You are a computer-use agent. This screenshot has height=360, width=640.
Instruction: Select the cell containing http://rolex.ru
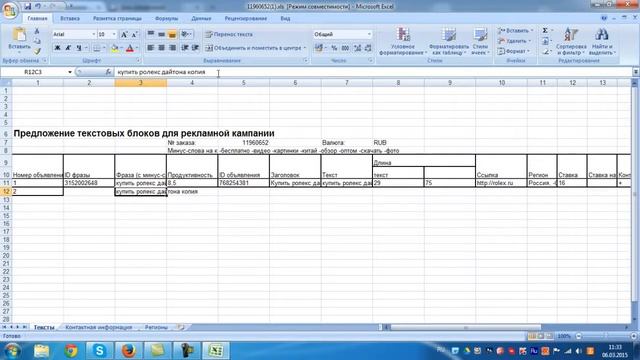point(501,183)
